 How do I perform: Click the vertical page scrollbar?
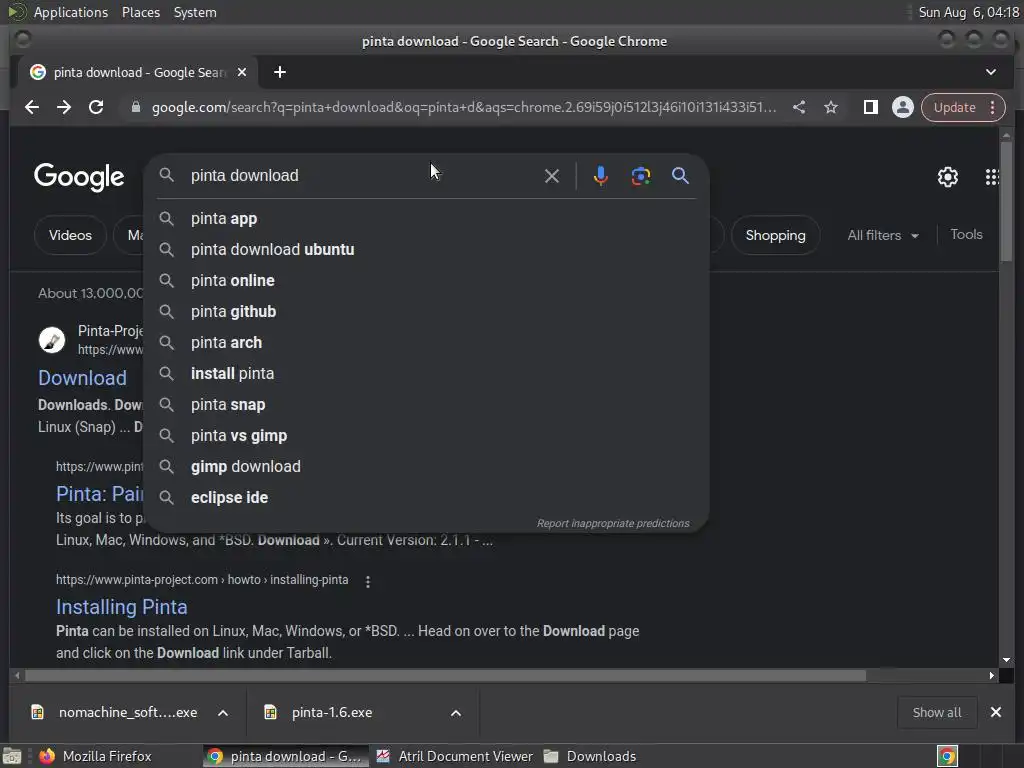point(1006,201)
